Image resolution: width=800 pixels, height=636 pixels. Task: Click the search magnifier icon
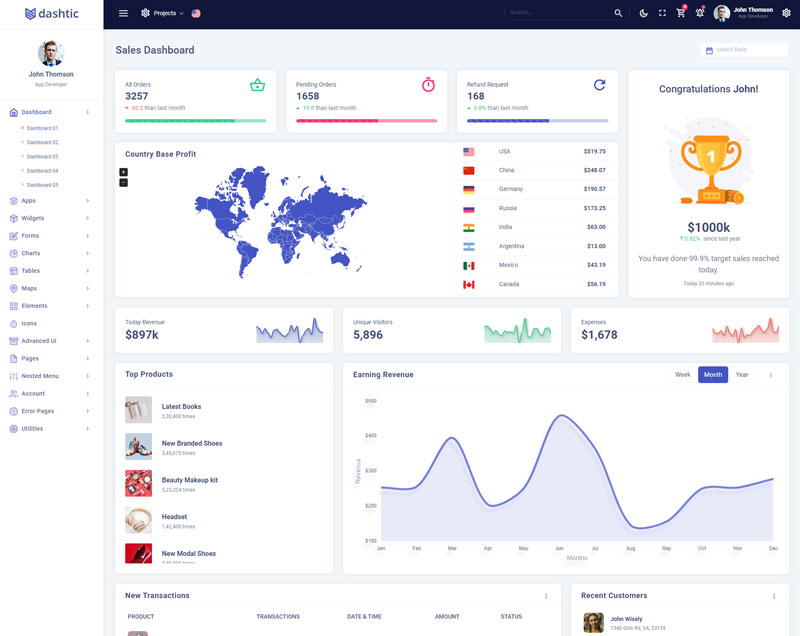pos(618,13)
